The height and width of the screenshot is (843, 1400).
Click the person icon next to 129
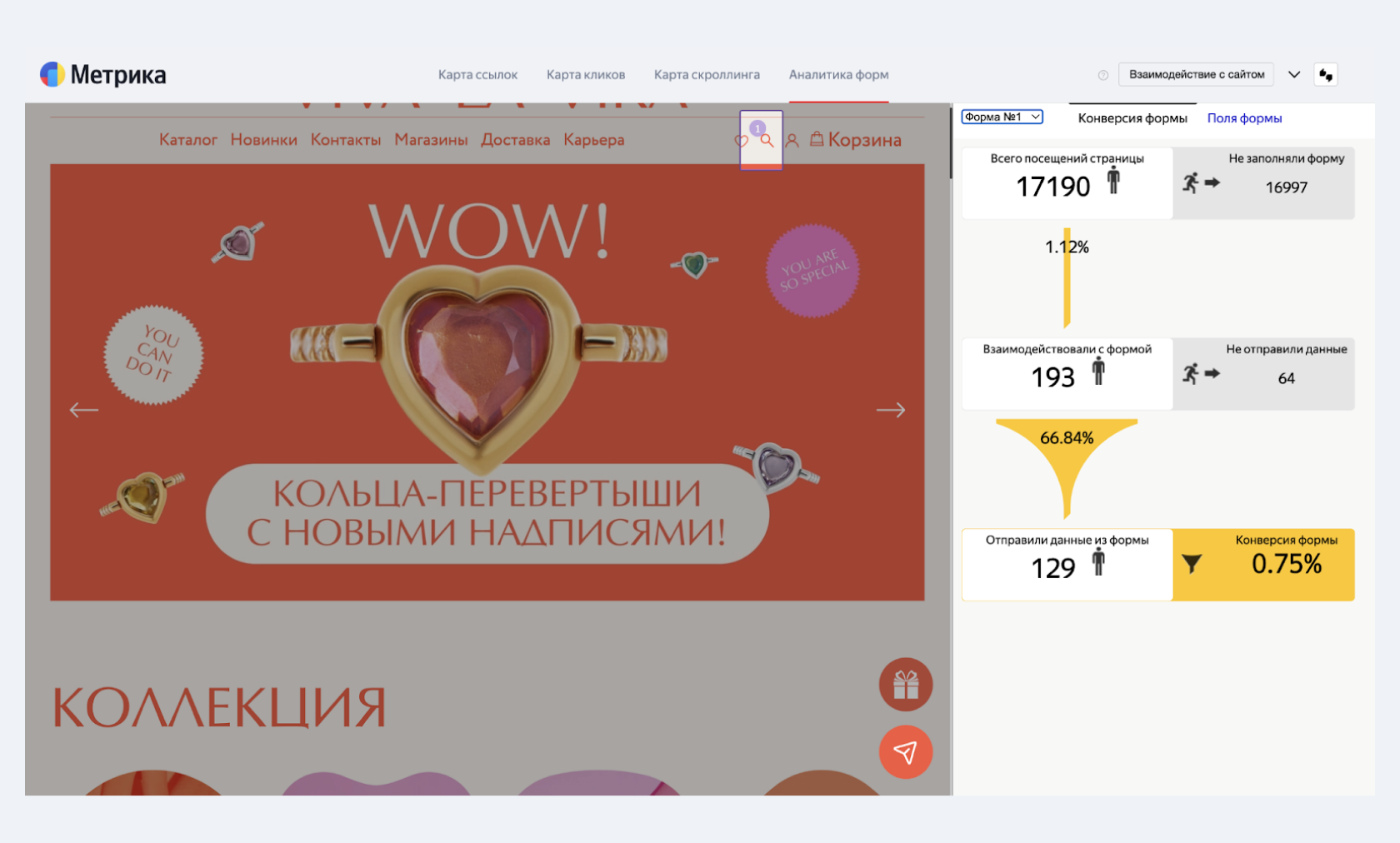coord(1098,562)
